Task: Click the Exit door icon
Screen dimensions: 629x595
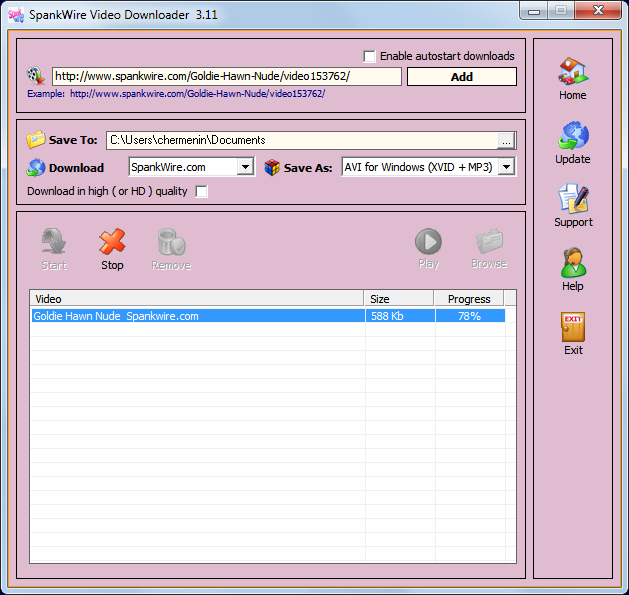Action: point(573,327)
